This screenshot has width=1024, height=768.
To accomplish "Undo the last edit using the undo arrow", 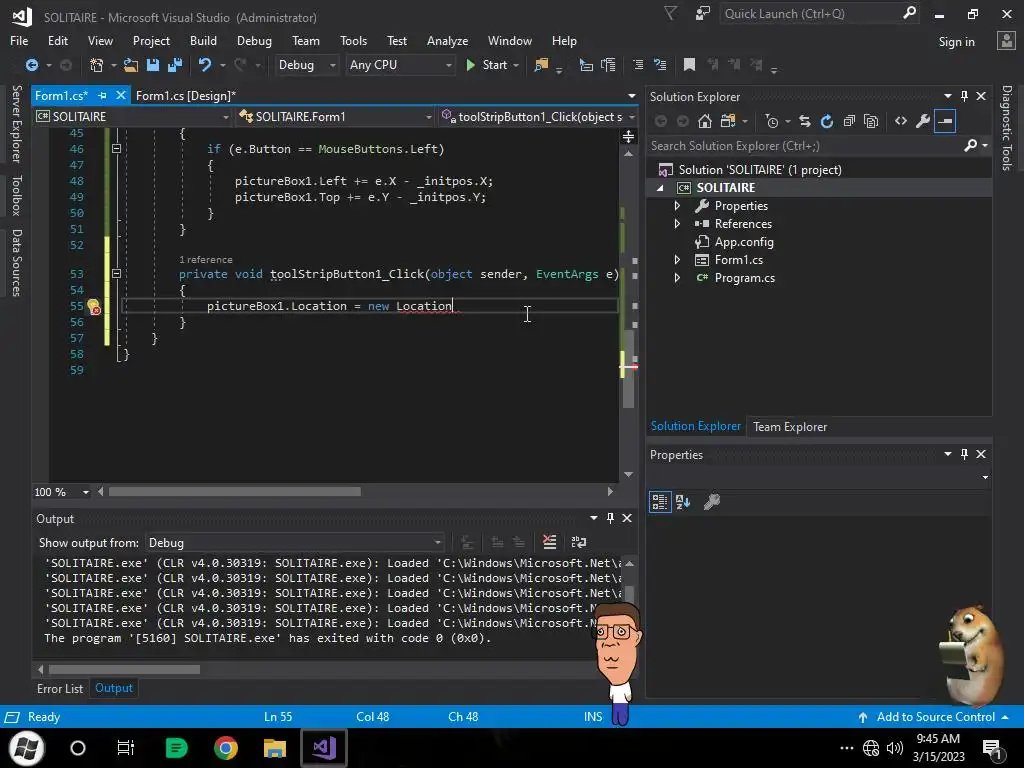I will coord(205,65).
